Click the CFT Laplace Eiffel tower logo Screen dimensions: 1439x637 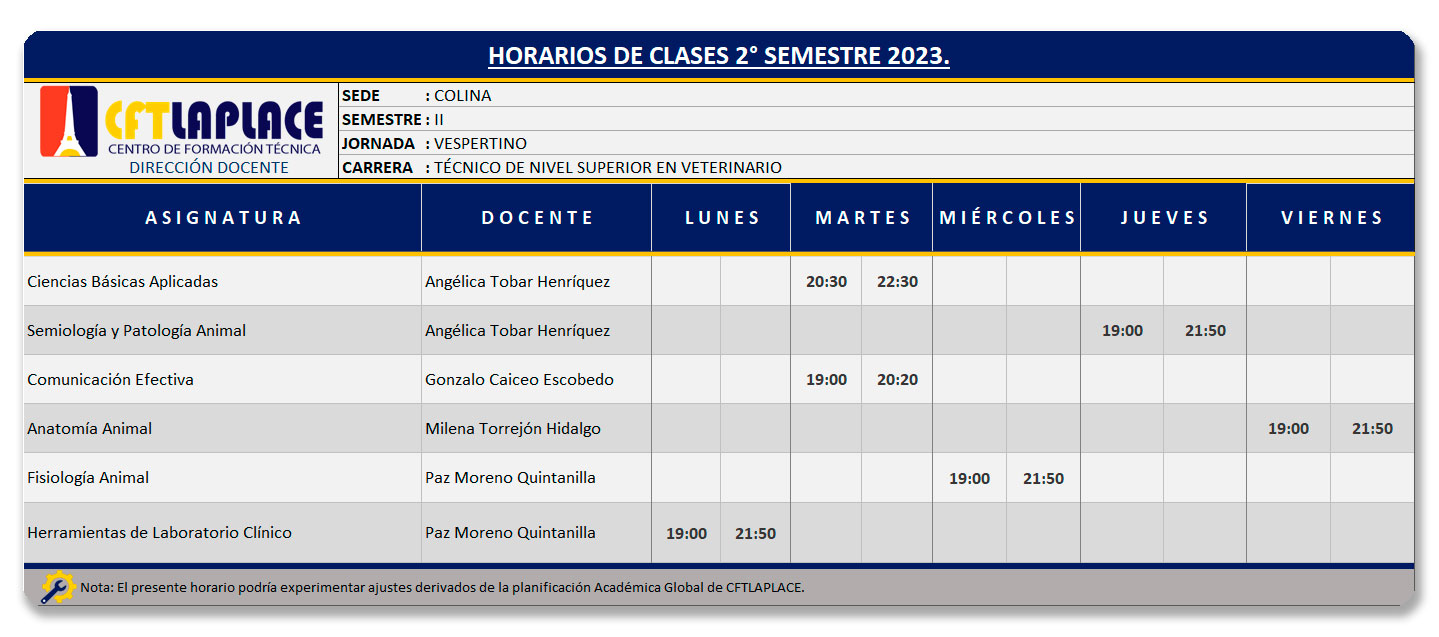(69, 121)
